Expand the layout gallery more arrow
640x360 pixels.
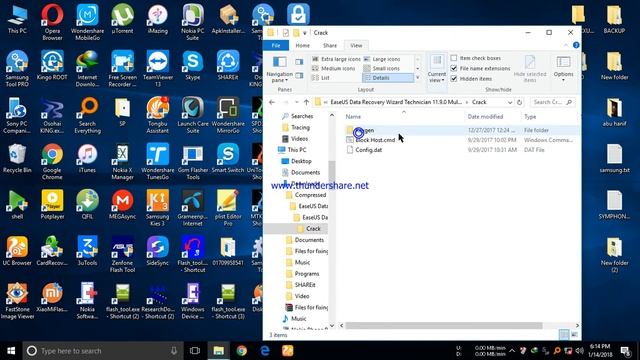tap(418, 78)
